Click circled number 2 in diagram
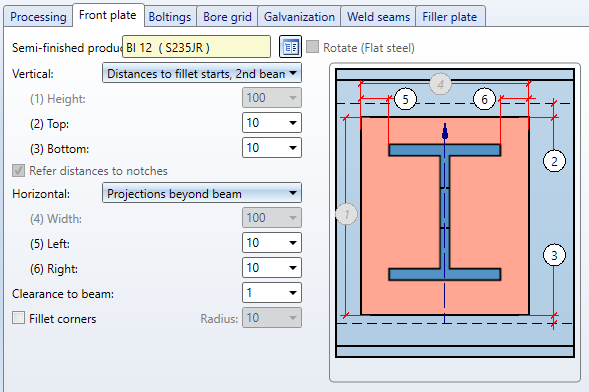The image size is (589, 392). point(554,161)
